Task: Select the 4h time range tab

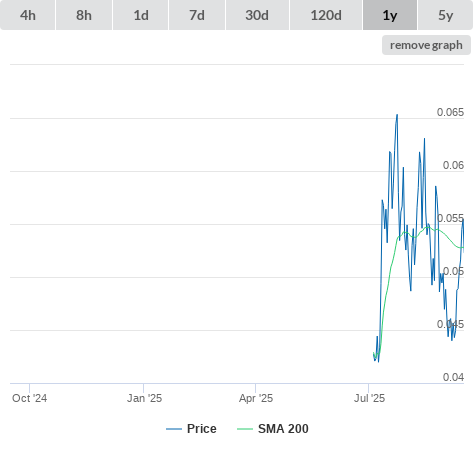Action: [28, 15]
